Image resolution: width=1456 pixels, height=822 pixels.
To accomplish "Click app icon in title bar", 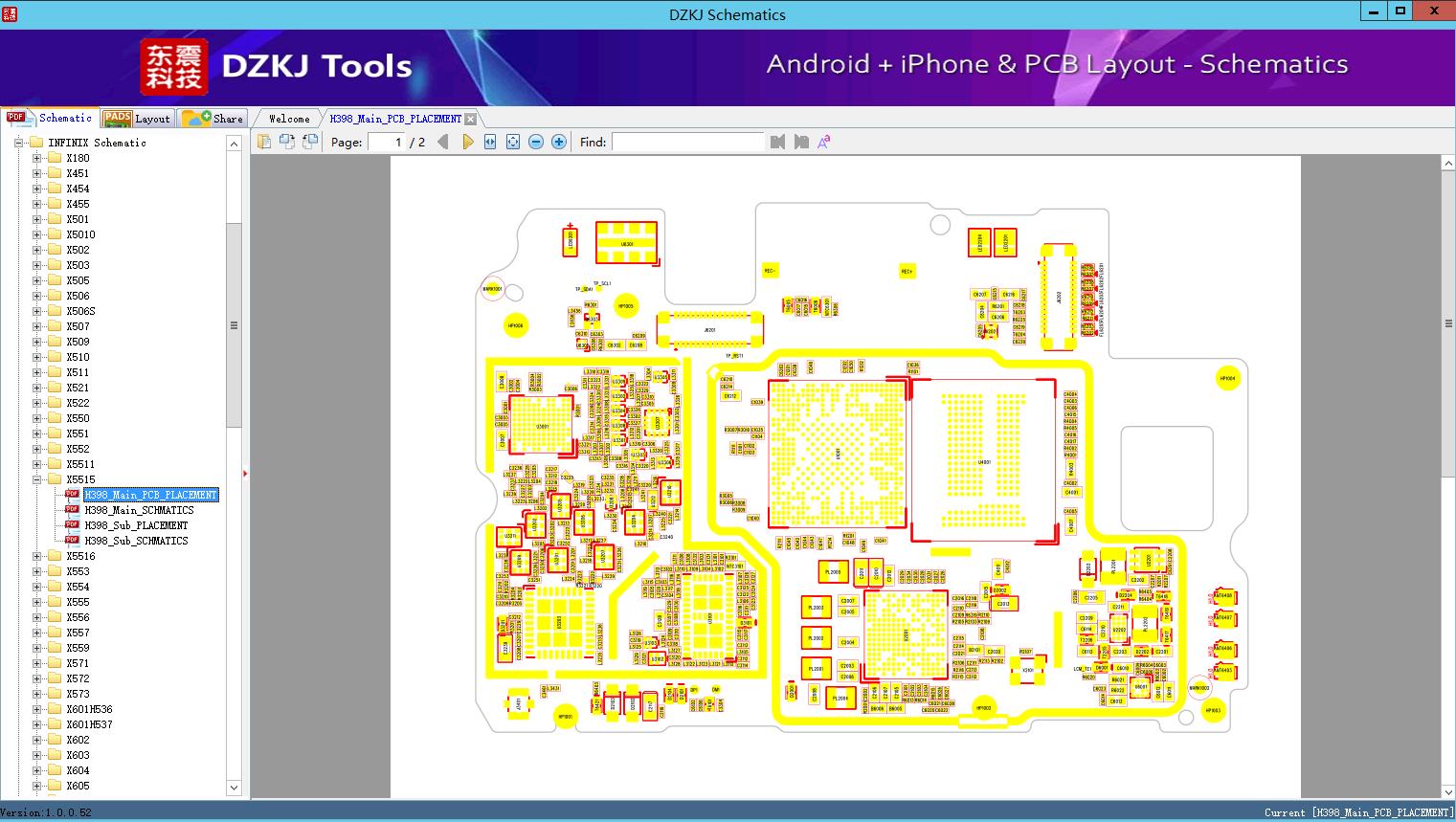I will point(10,13).
